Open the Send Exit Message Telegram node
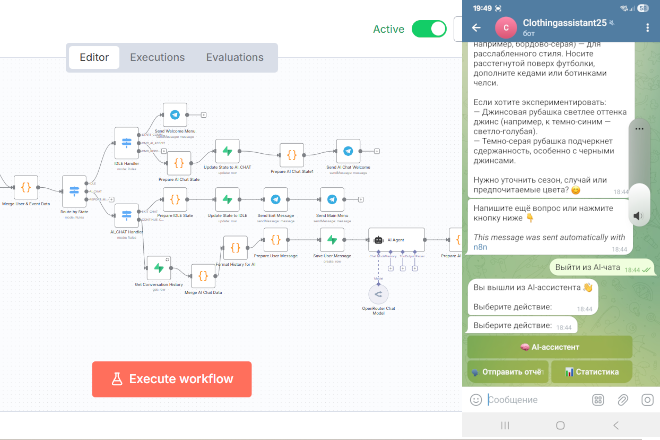This screenshot has width=660, height=440. 276,199
